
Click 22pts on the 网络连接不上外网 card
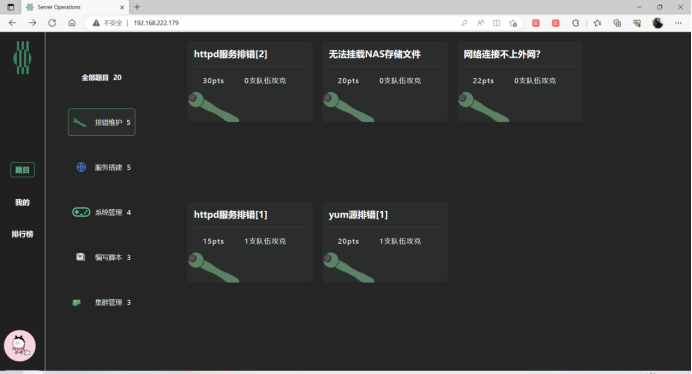[x=483, y=81]
